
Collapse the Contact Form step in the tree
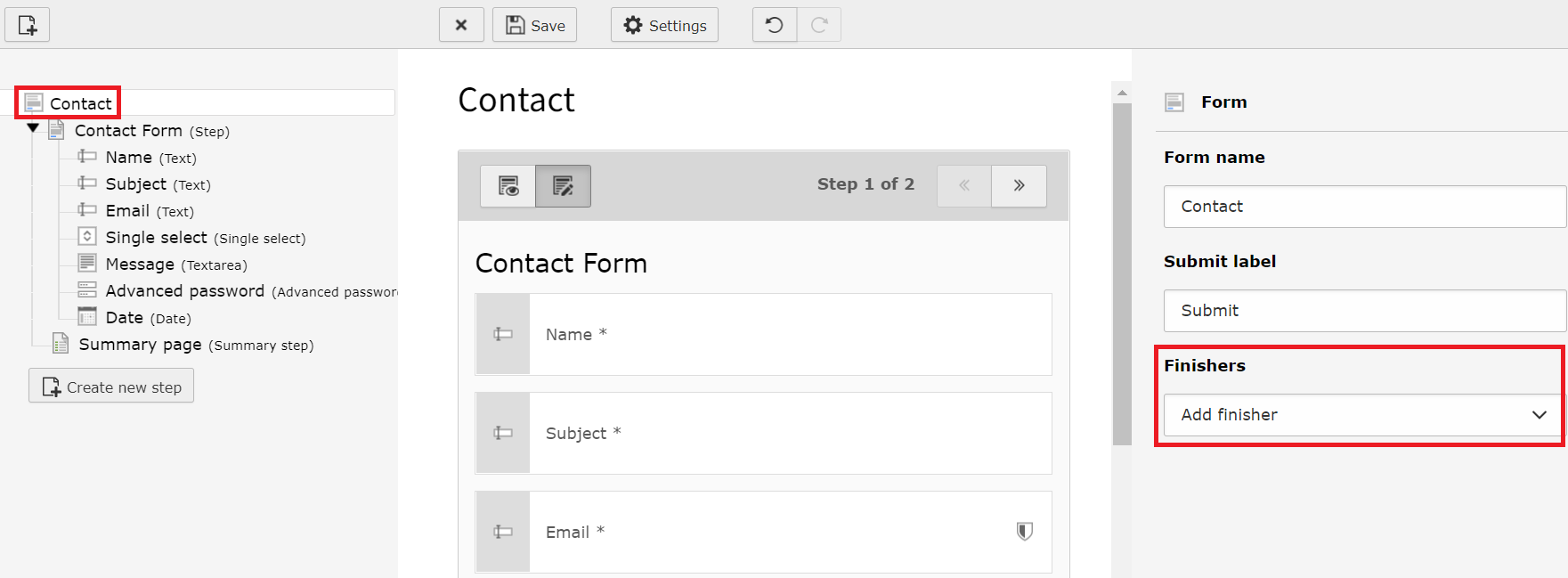[x=33, y=128]
